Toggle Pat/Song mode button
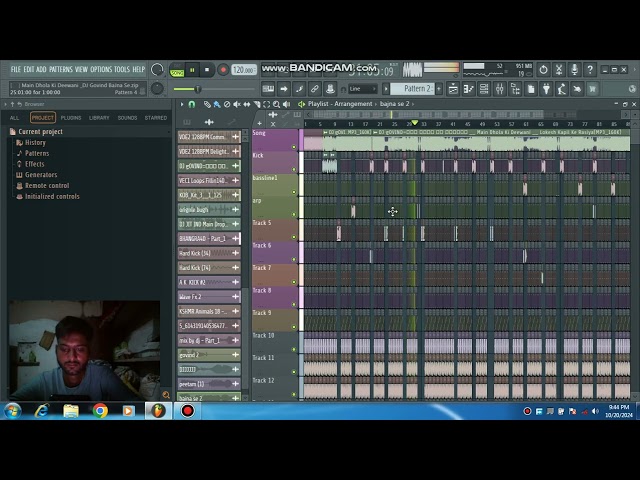This screenshot has width=640, height=480. (177, 70)
